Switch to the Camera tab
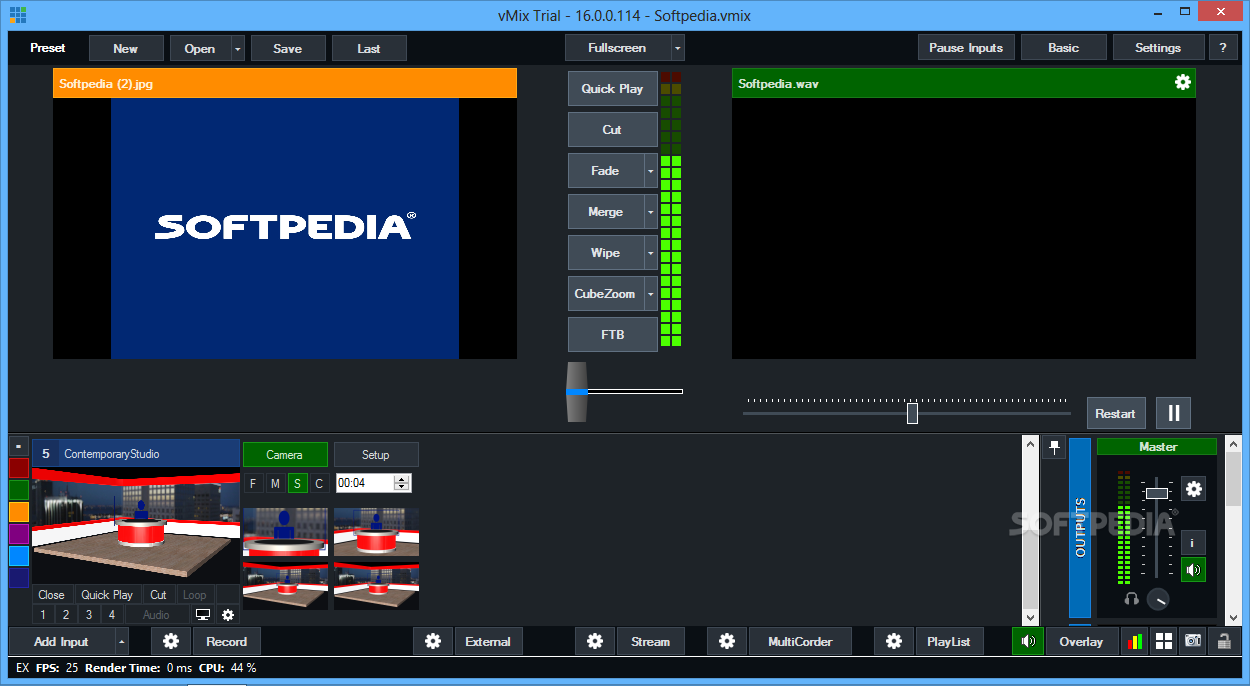Viewport: 1250px width, 686px height. click(x=285, y=455)
